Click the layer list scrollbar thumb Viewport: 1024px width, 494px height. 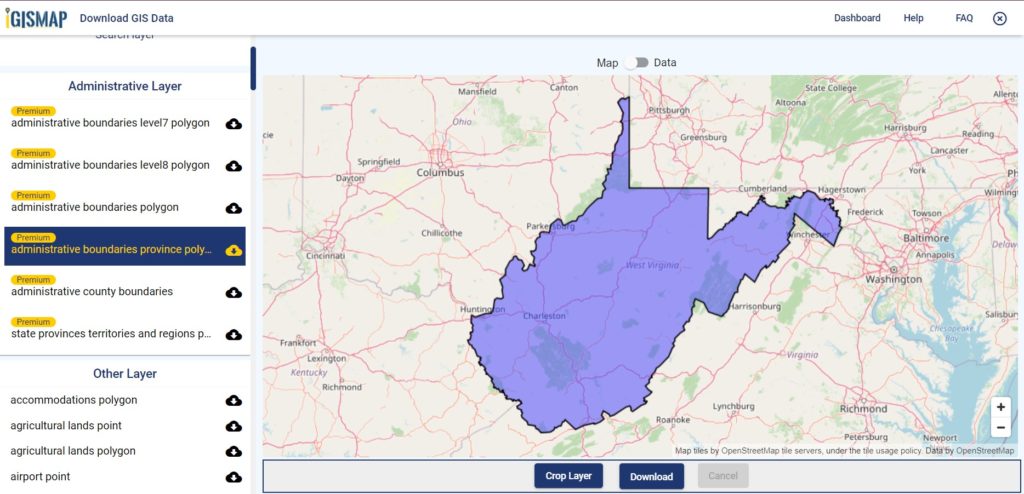[253, 69]
